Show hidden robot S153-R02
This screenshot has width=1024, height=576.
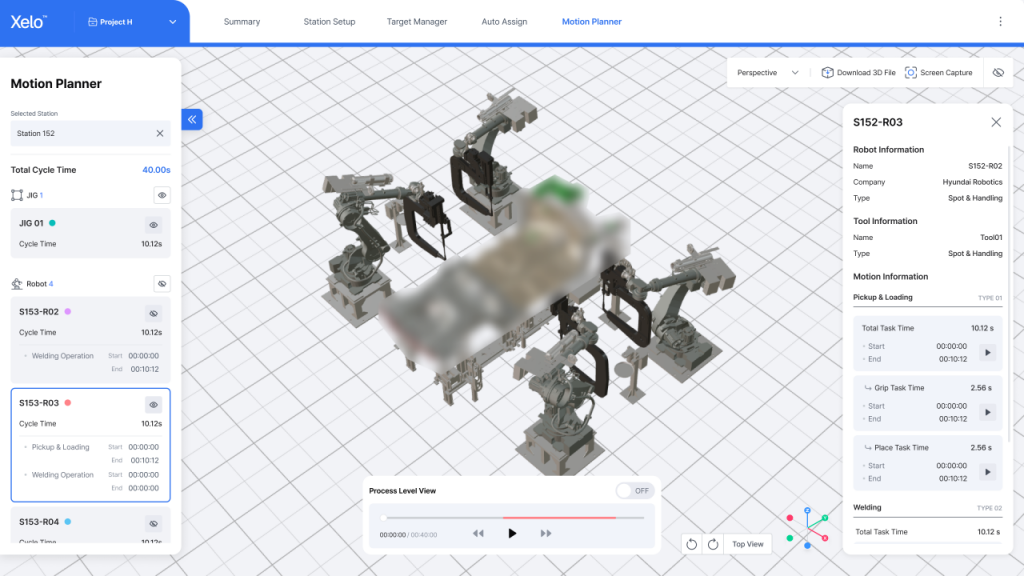point(153,313)
